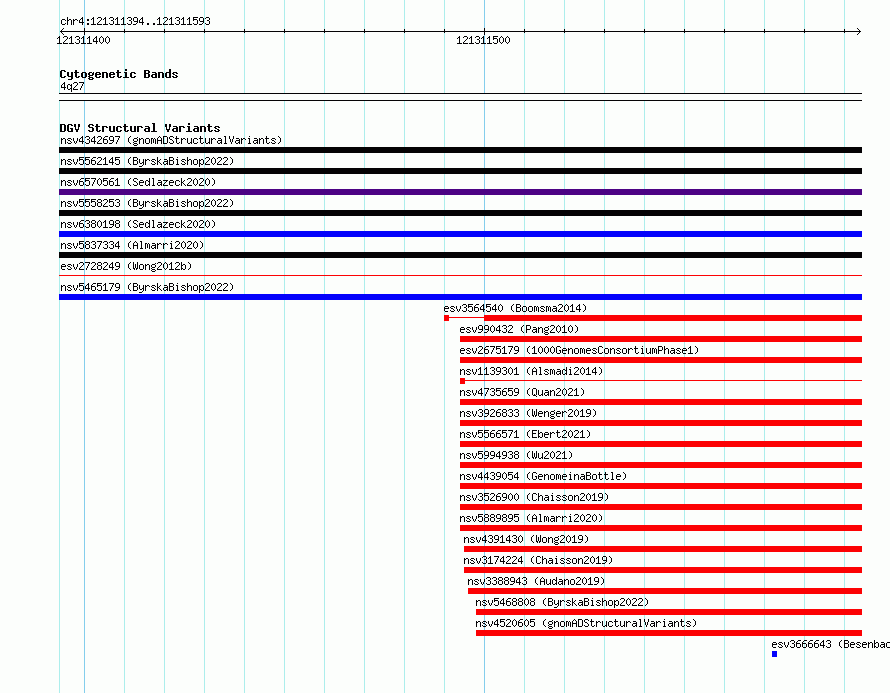Select nsv4735659 (Quan2021) label
Screen dimensions: 890x693
pos(522,392)
